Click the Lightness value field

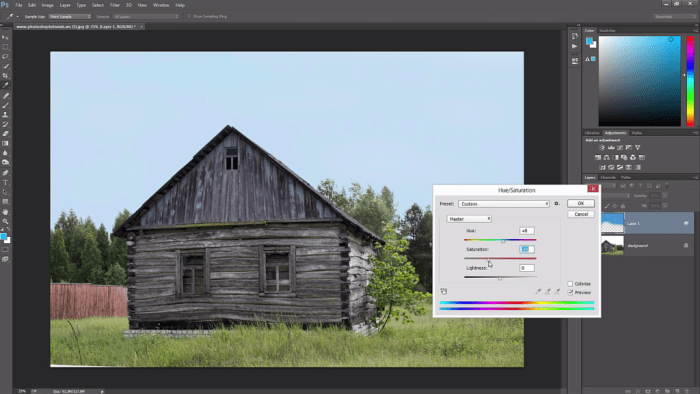(527, 268)
